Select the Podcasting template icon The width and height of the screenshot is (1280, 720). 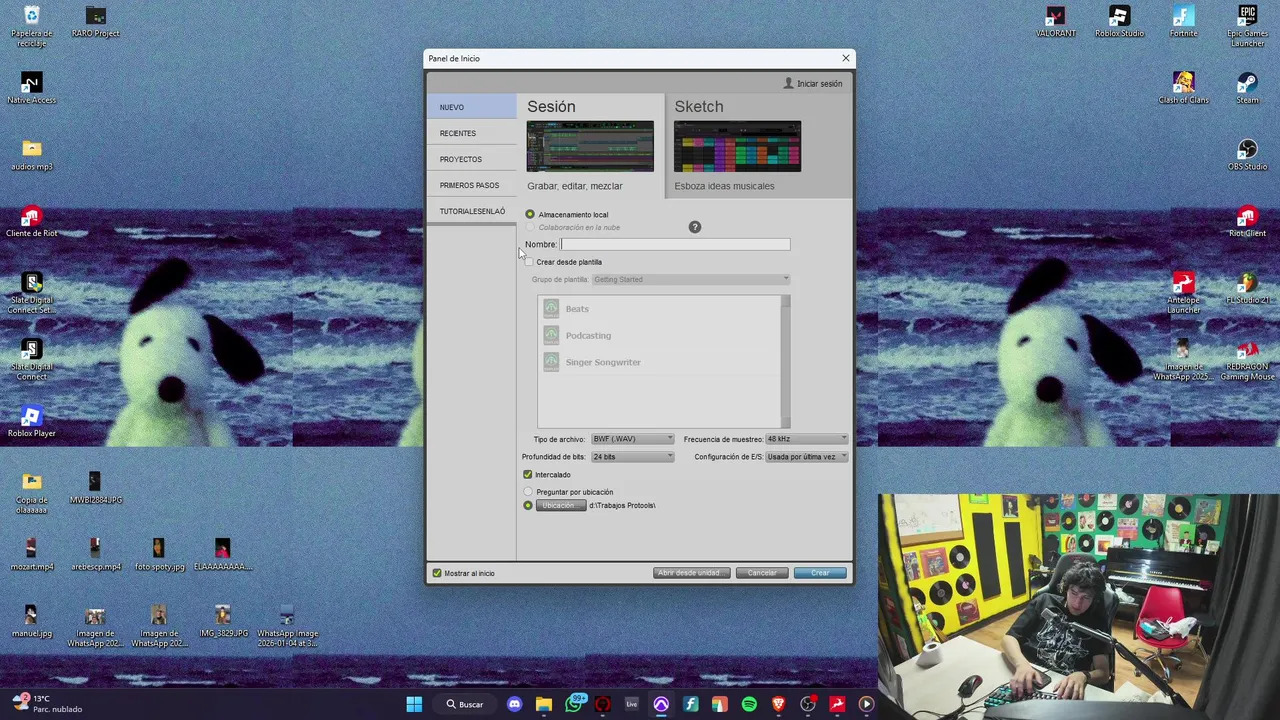point(551,336)
